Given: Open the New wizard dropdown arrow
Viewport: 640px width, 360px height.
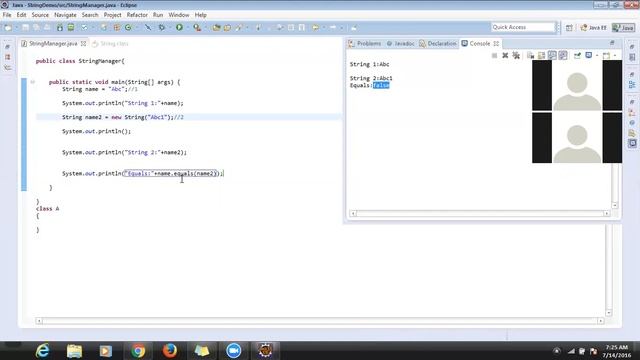Looking at the screenshot, I should coord(17,28).
